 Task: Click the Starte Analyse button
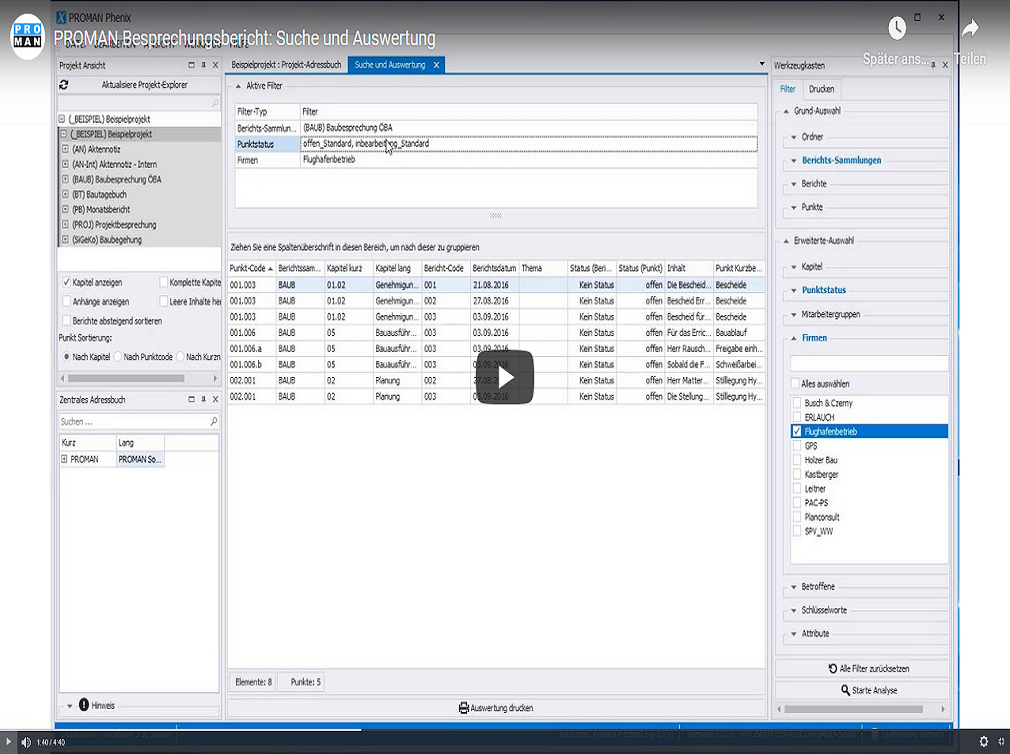click(869, 690)
